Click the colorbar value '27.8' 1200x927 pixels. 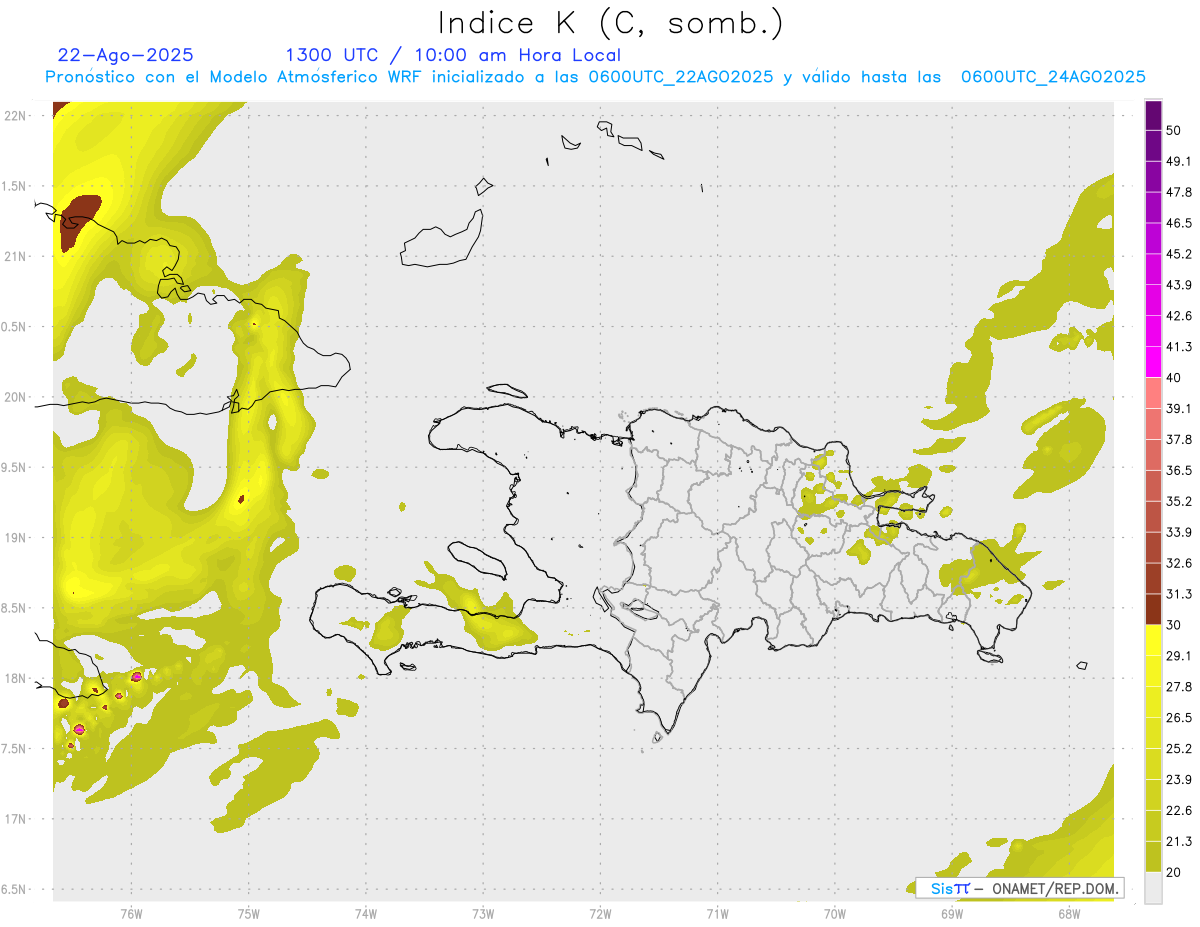click(x=1179, y=687)
